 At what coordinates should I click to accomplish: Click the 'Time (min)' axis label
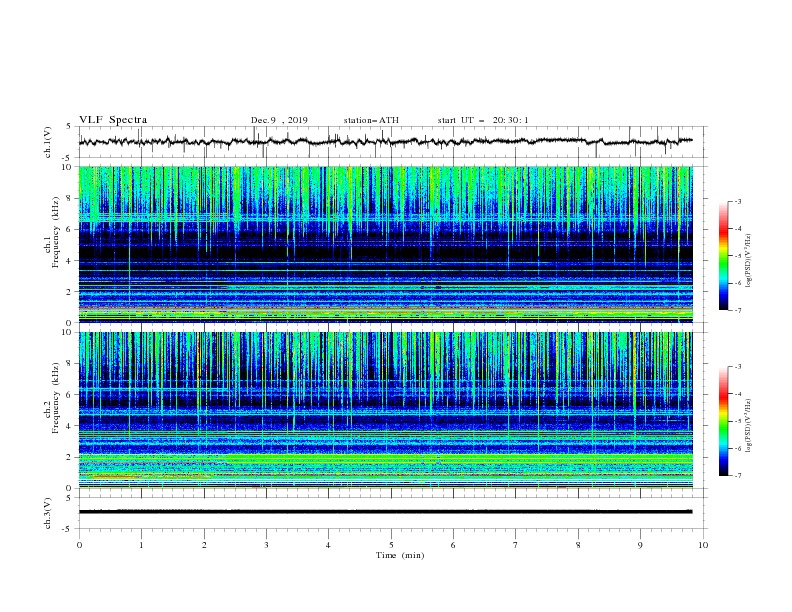click(x=400, y=555)
